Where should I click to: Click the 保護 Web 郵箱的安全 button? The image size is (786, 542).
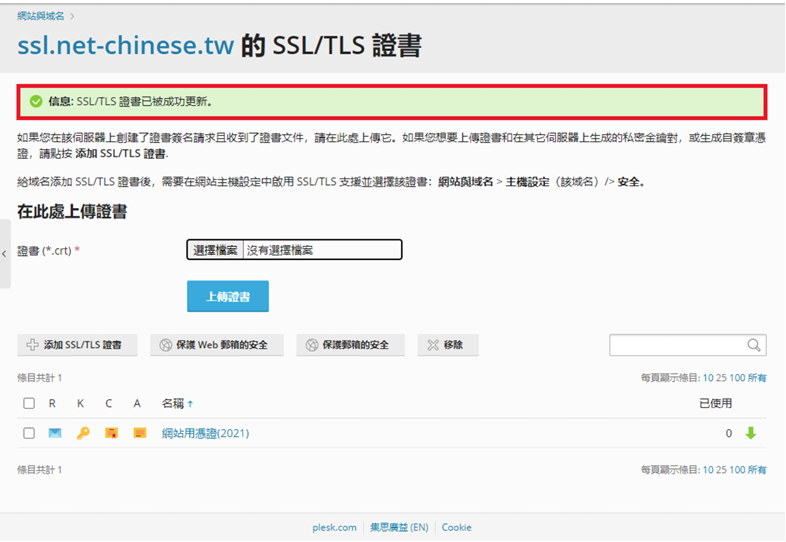click(217, 345)
